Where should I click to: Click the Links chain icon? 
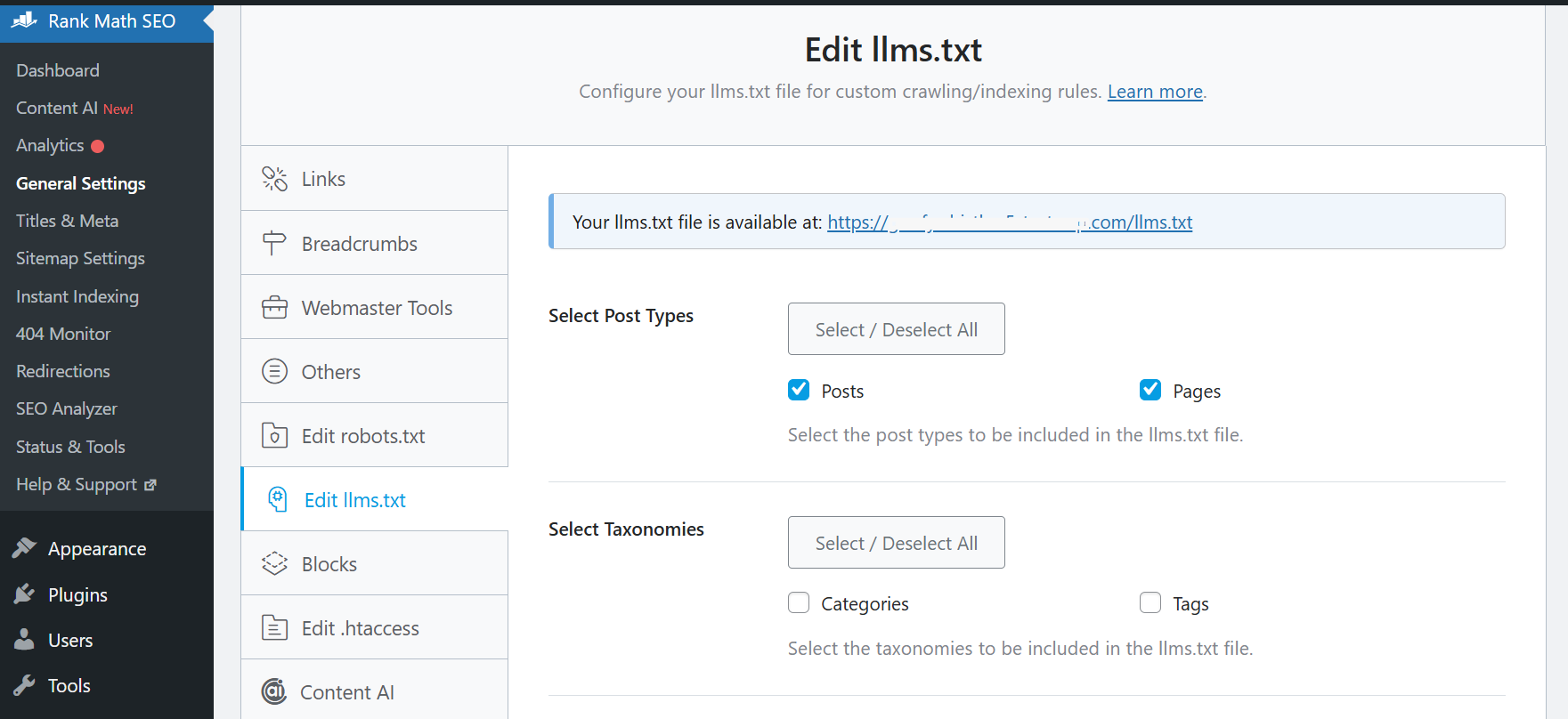274,179
